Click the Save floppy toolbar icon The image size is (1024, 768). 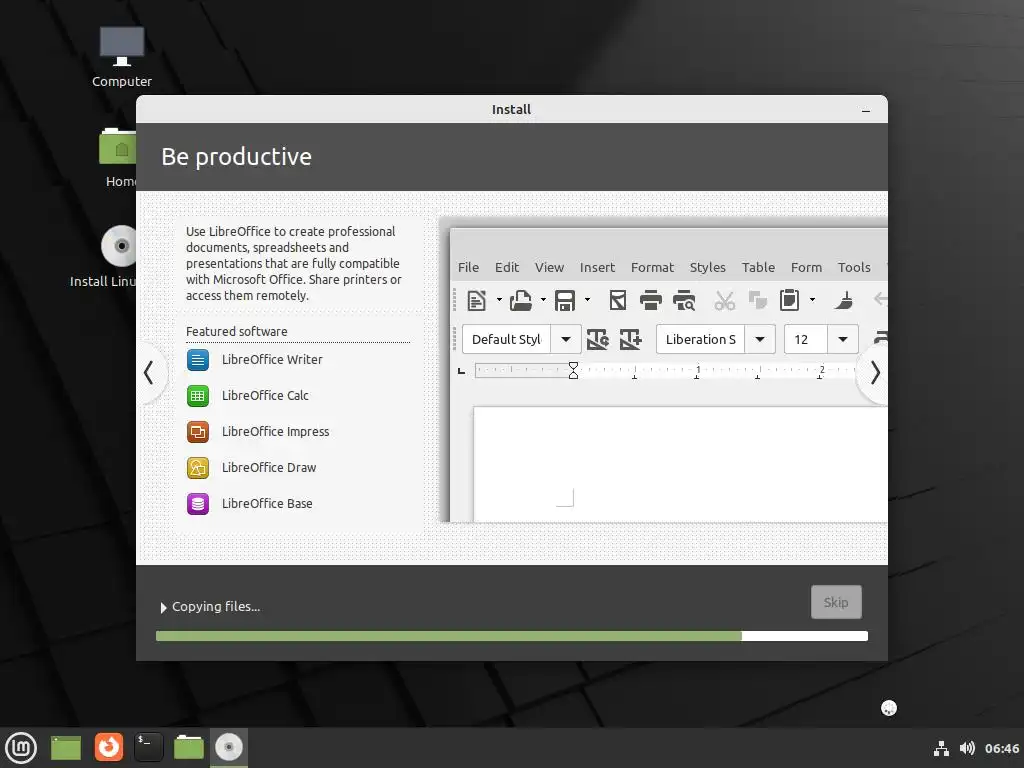565,300
